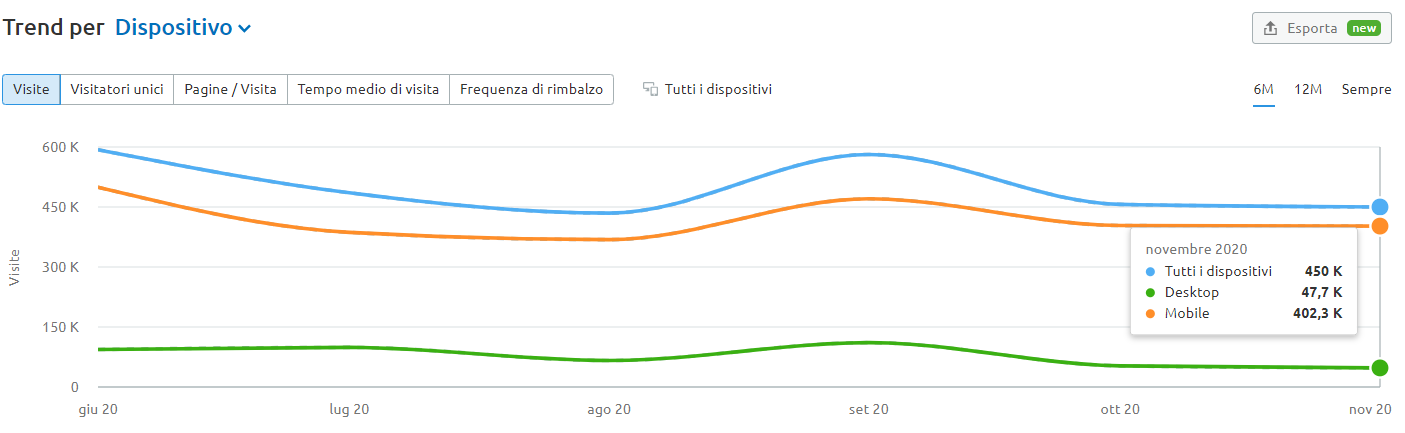The width and height of the screenshot is (1405, 433).
Task: Click orange Mobile endpoint marker on chart
Action: (x=1380, y=226)
